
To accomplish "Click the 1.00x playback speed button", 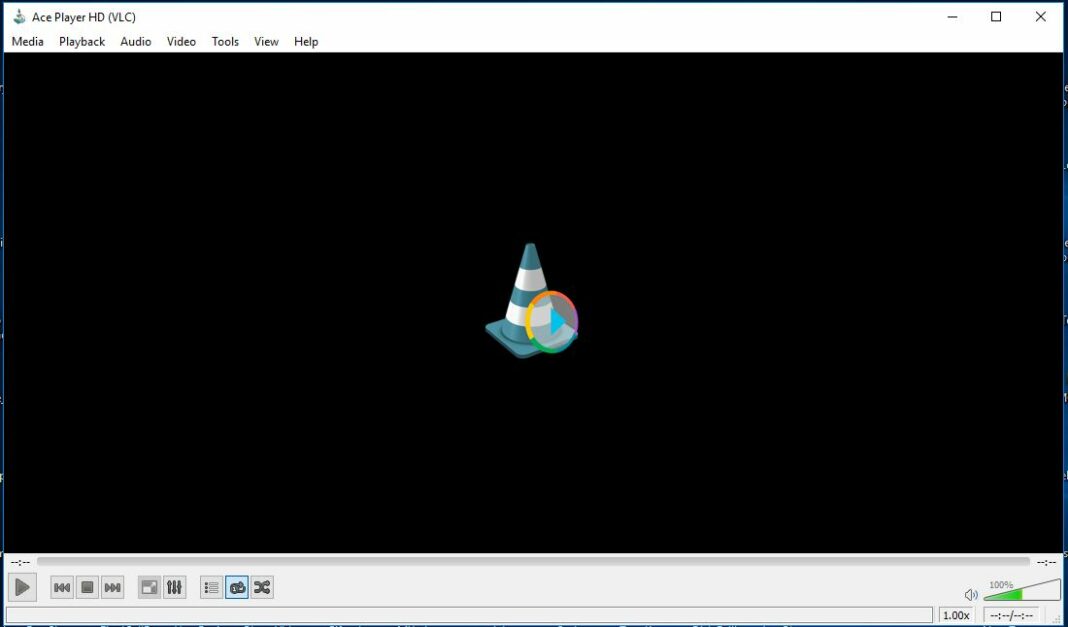I will click(956, 615).
